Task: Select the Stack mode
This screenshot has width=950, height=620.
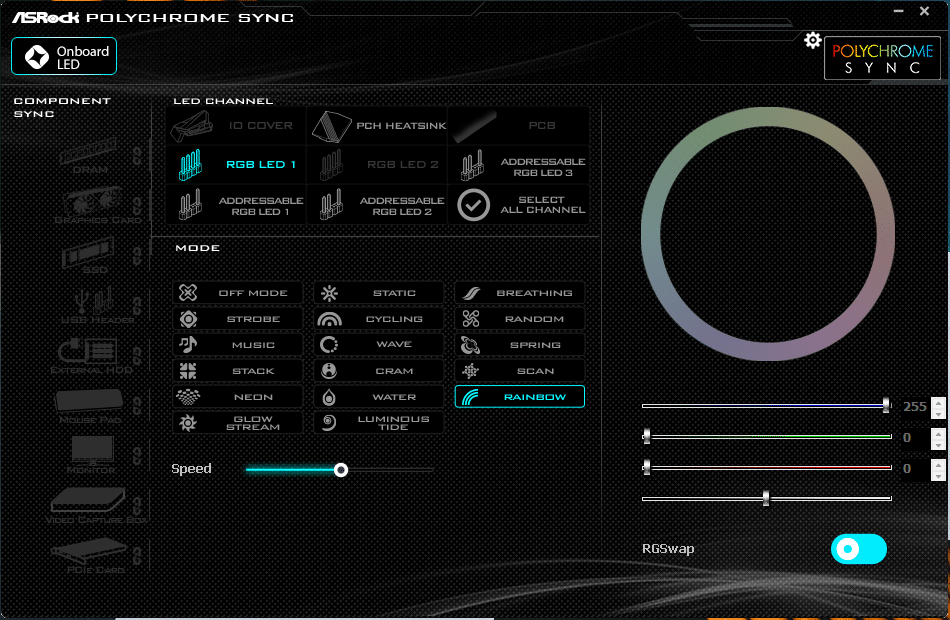Action: [x=238, y=371]
